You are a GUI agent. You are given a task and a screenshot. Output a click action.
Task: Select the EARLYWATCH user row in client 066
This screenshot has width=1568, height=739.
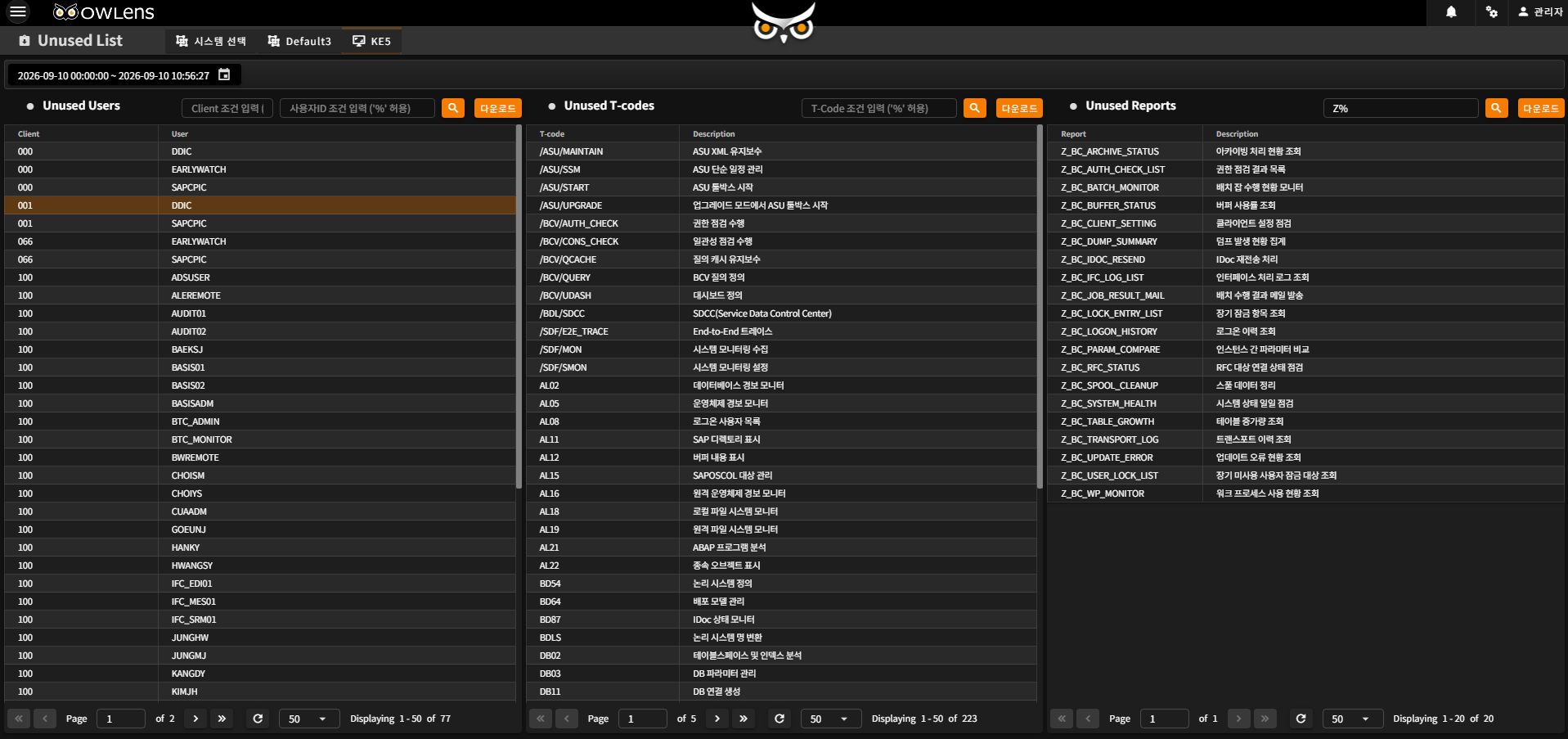tap(260, 241)
